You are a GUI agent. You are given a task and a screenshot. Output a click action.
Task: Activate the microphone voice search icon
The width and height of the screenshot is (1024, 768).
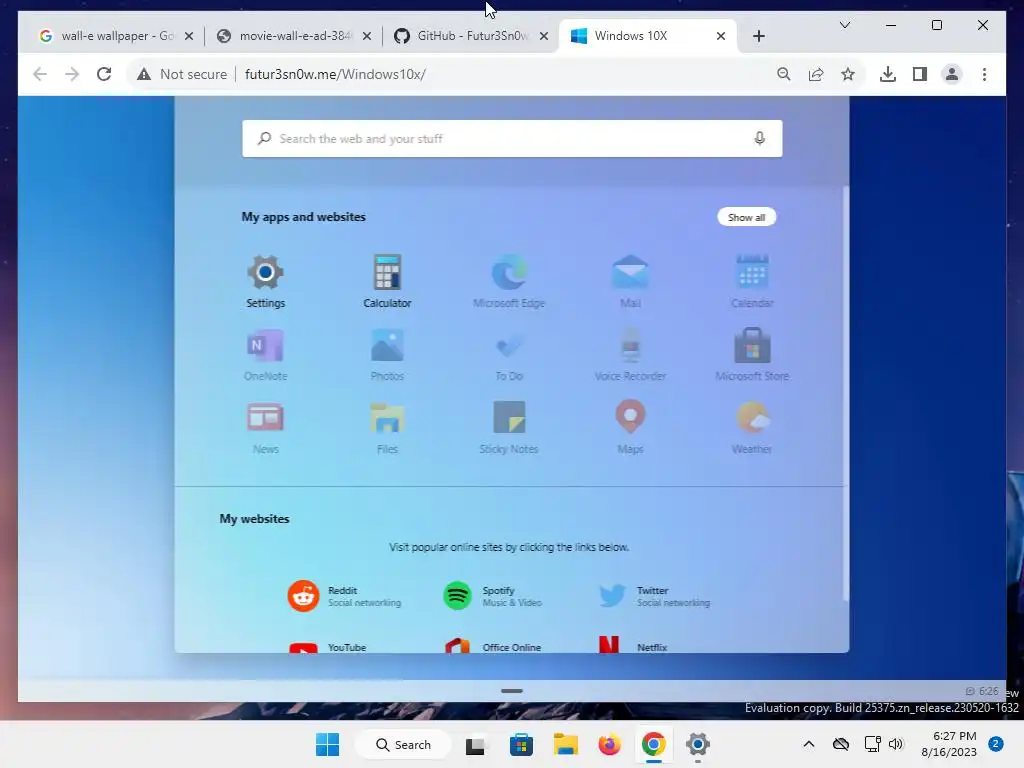click(x=760, y=138)
